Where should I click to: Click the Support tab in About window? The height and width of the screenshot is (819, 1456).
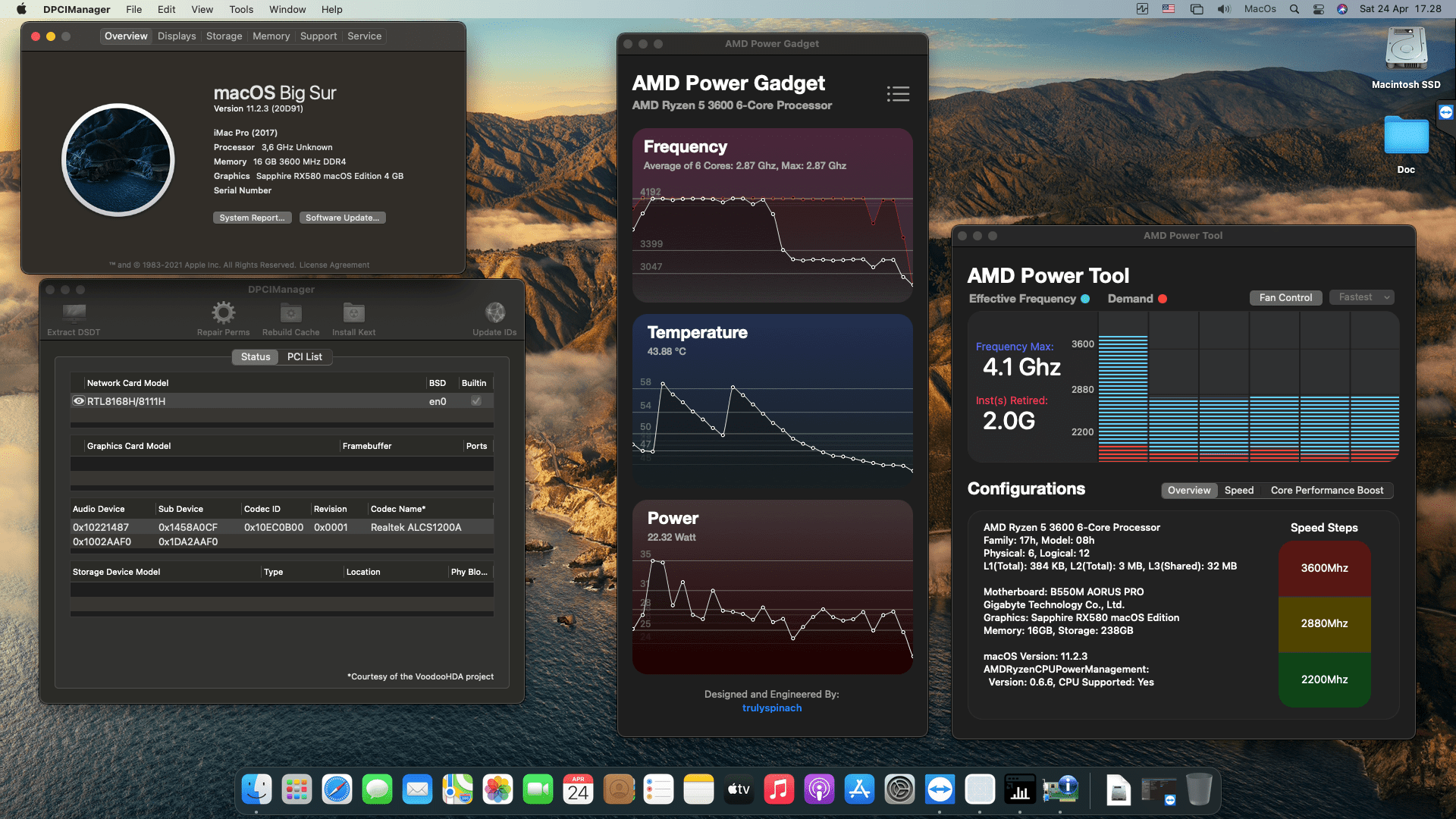(318, 36)
